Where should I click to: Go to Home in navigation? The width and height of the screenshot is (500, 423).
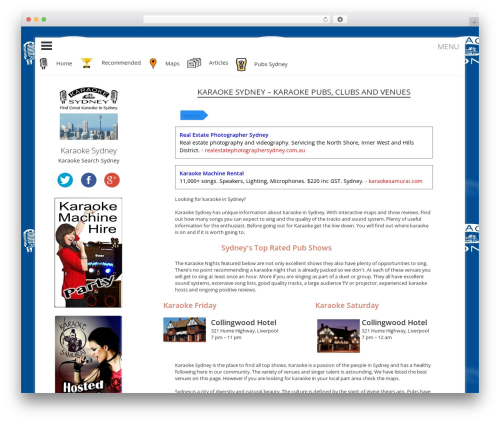click(64, 63)
